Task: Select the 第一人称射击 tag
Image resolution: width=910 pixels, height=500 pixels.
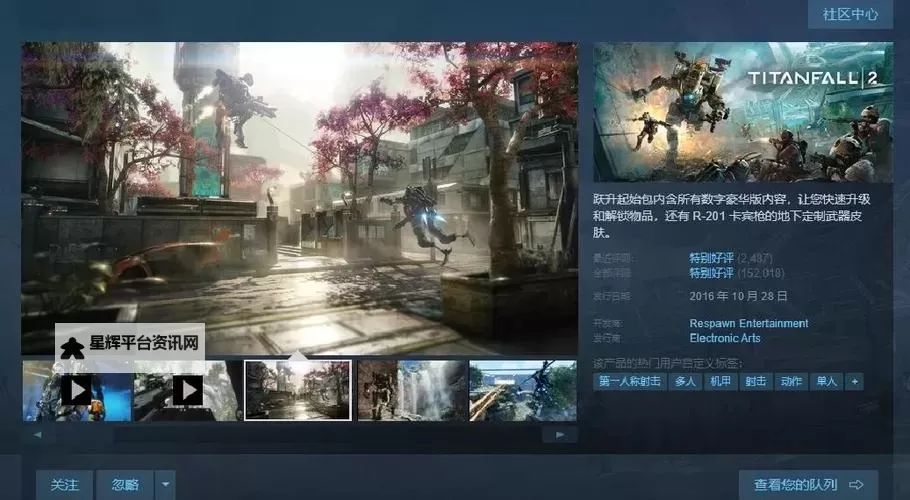Action: pos(630,381)
